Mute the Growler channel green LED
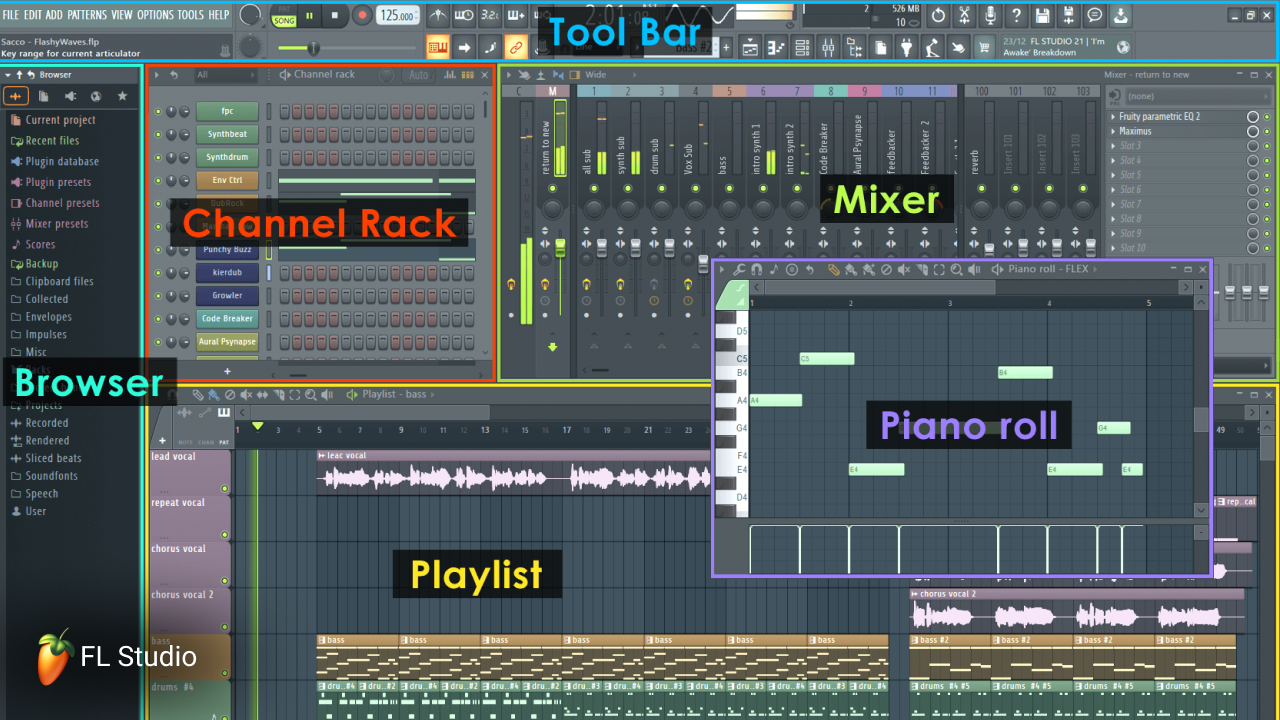Screen dimensions: 1280x720 [x=157, y=296]
